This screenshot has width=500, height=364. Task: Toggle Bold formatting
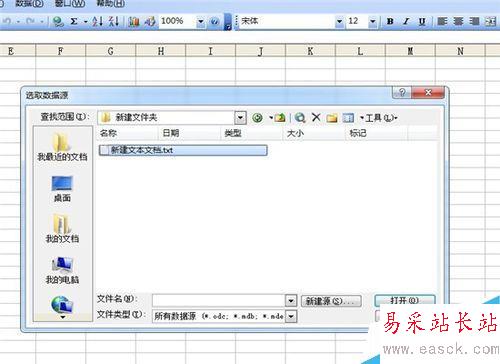[390, 22]
